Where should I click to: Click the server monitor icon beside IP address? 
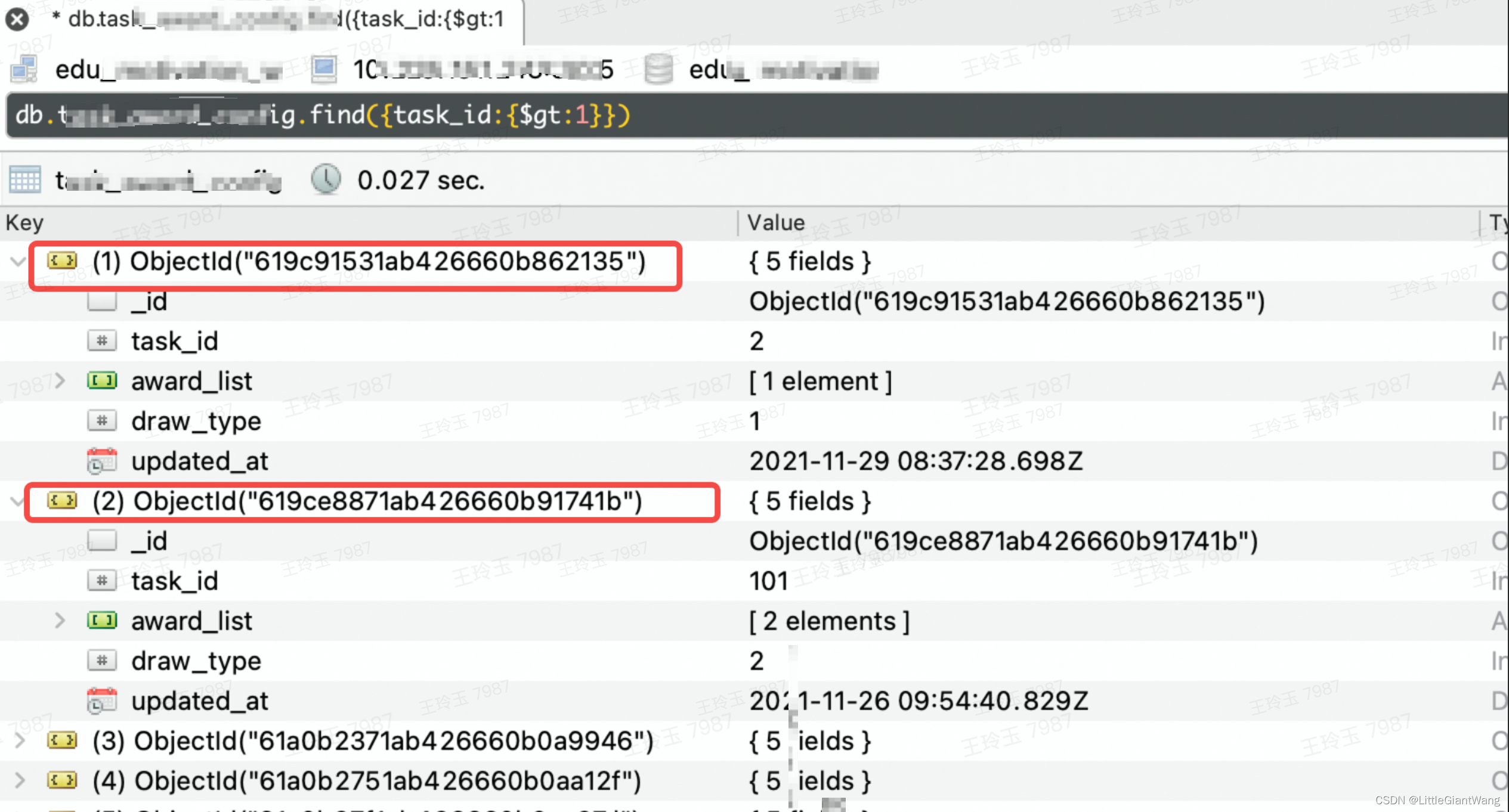[x=324, y=69]
